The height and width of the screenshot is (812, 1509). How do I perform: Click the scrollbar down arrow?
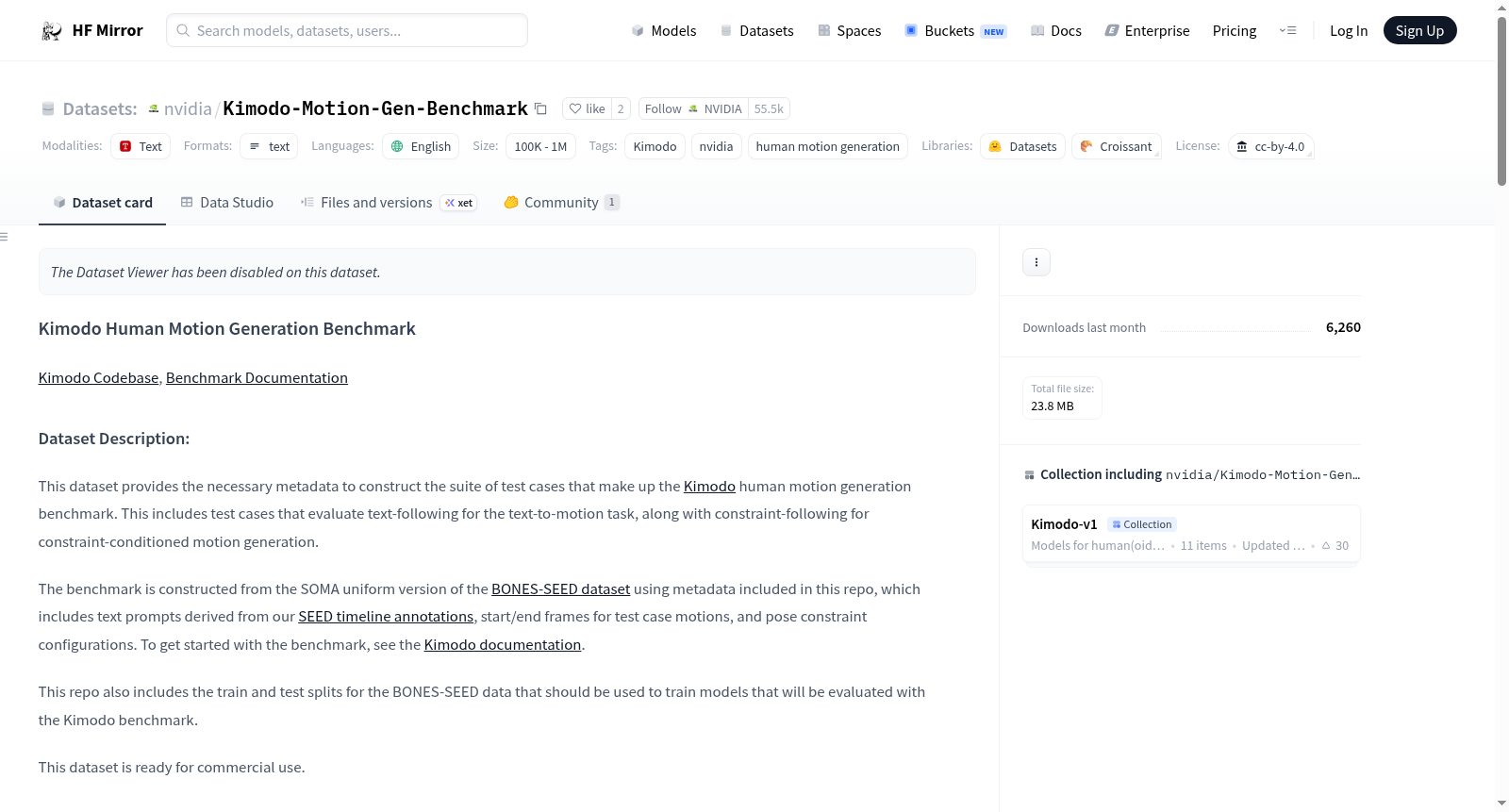[1501, 804]
